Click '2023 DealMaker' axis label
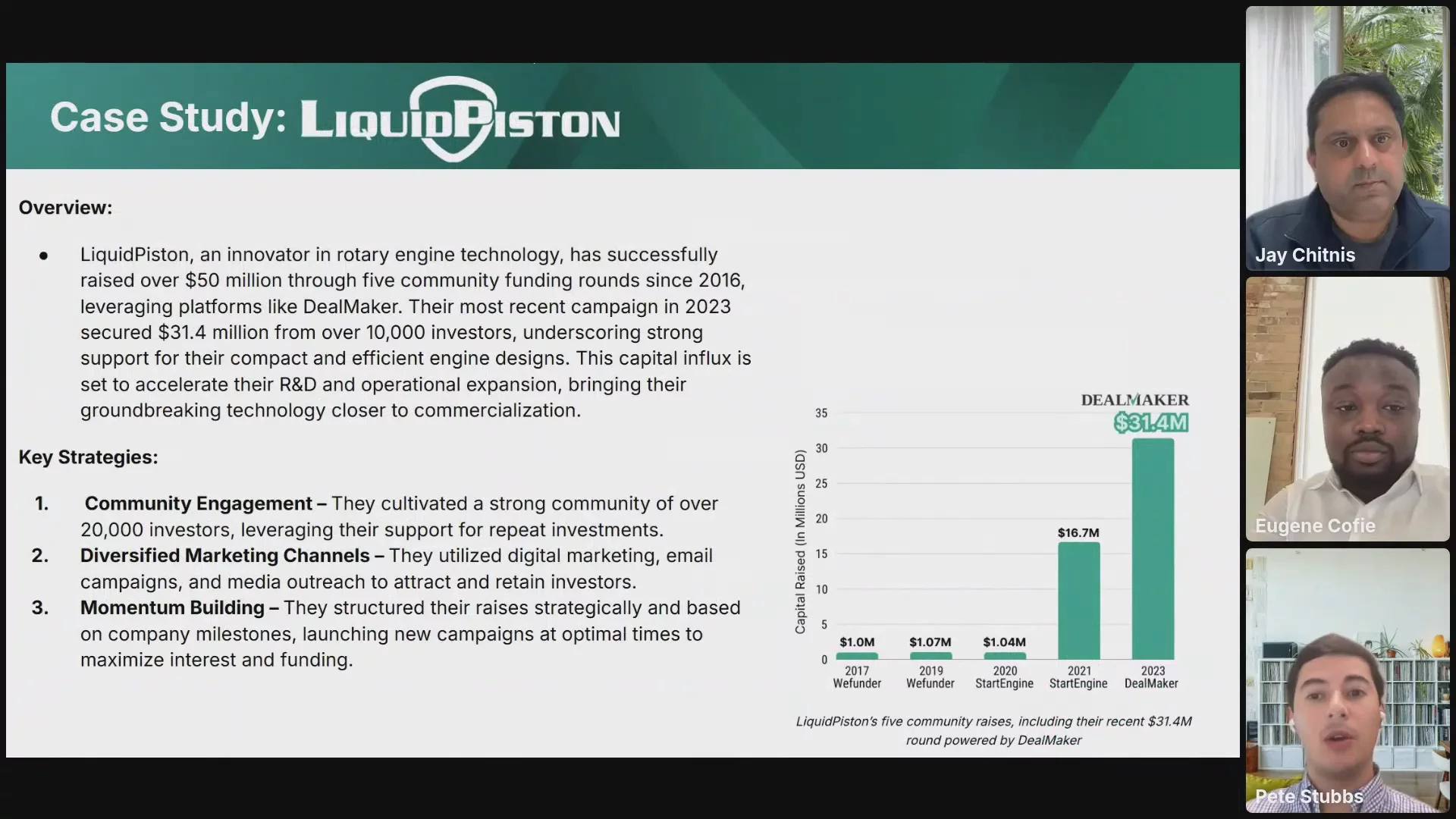1456x819 pixels. pos(1152,677)
